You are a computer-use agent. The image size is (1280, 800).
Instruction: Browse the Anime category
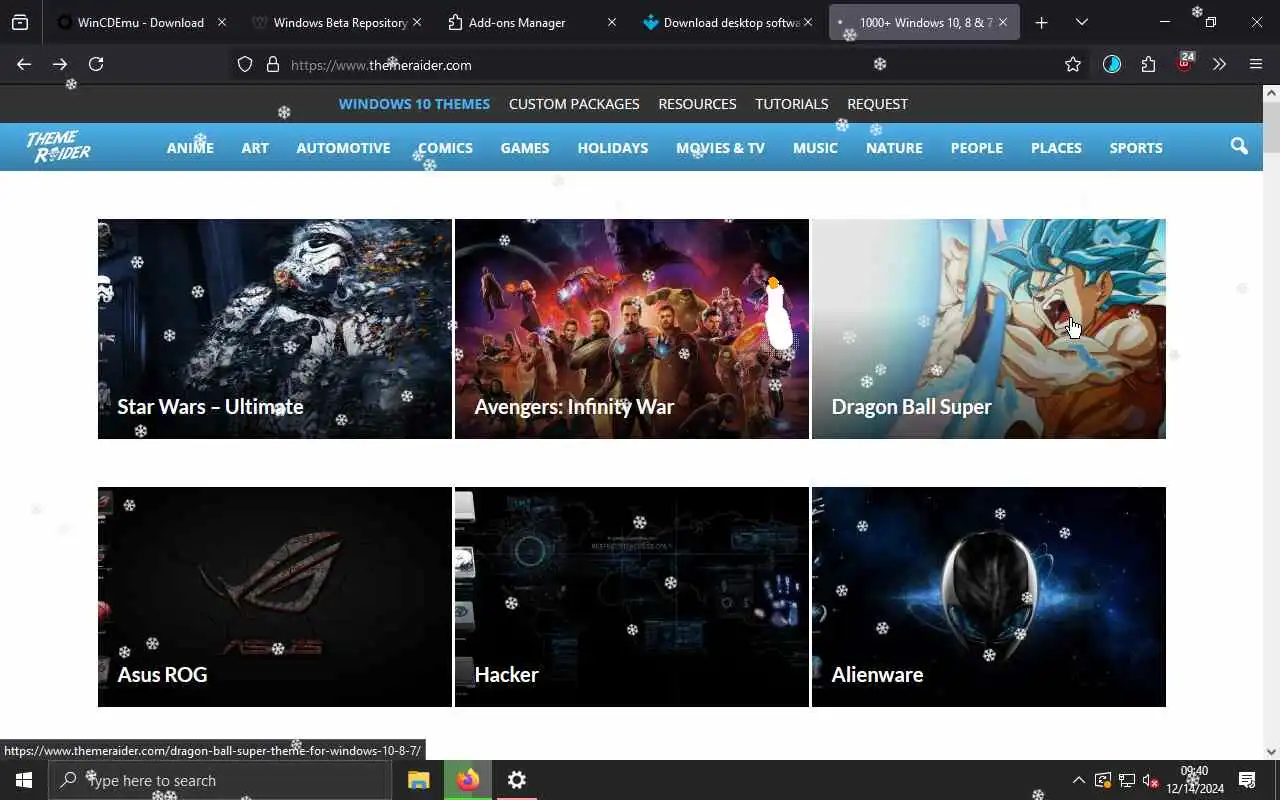pyautogui.click(x=190, y=148)
